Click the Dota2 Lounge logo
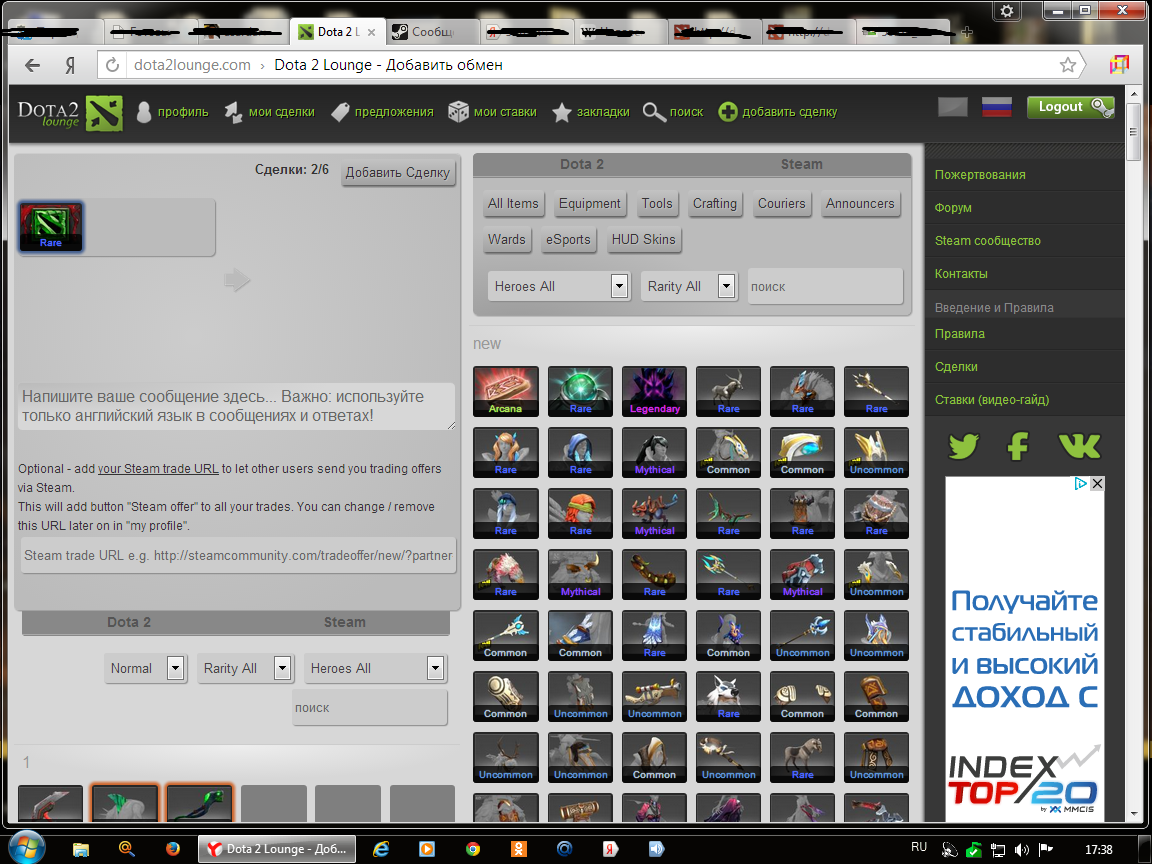The height and width of the screenshot is (864, 1152). pyautogui.click(x=70, y=112)
